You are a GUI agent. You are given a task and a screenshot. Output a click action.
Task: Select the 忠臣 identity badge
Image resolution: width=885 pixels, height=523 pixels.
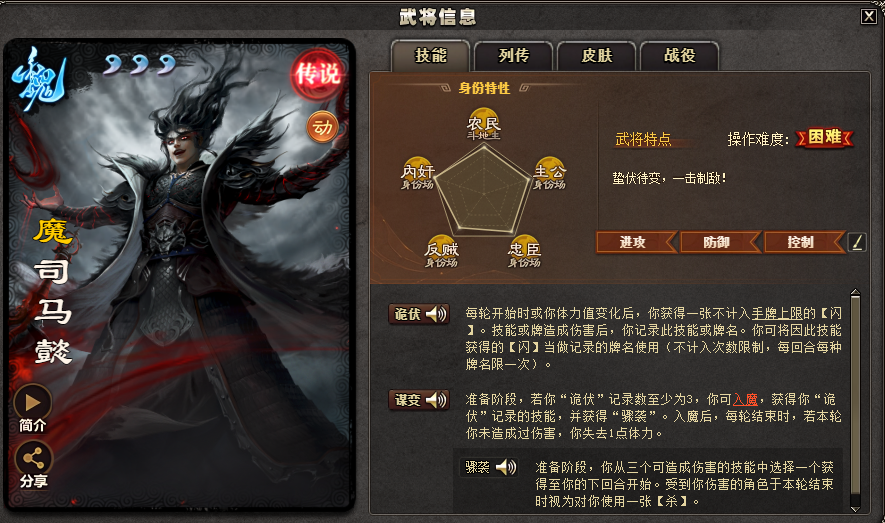point(524,251)
